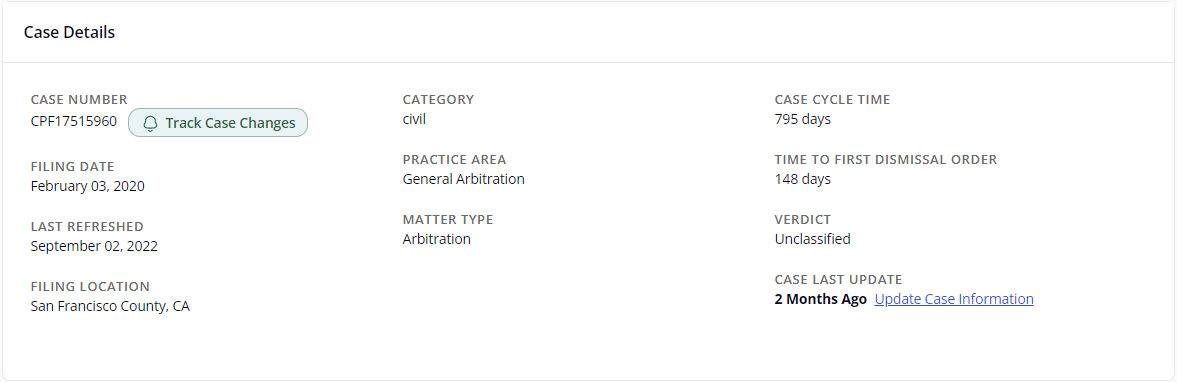Click the PRACTICE AREA label
The image size is (1177, 382).
coord(454,159)
